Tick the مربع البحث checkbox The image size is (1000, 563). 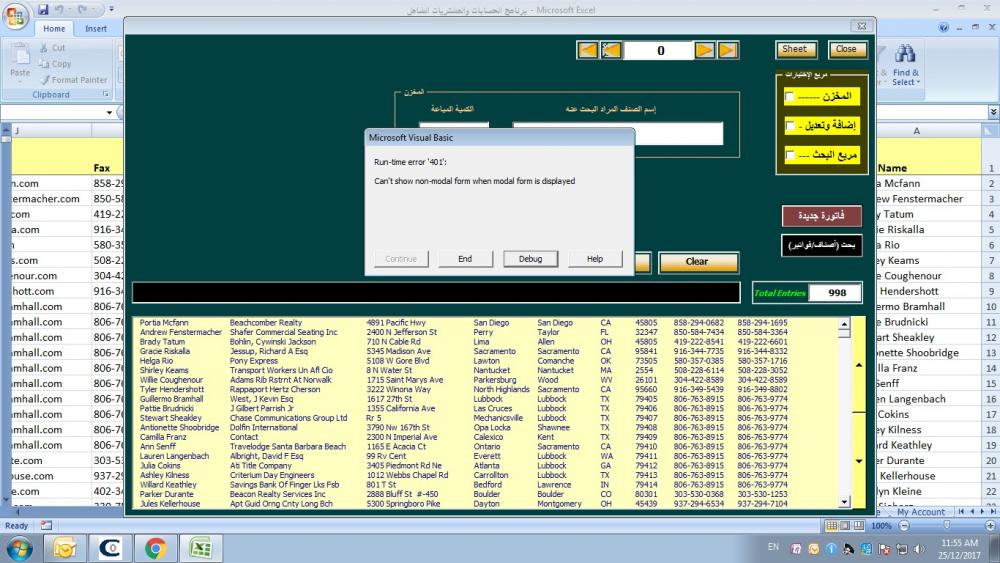click(790, 156)
